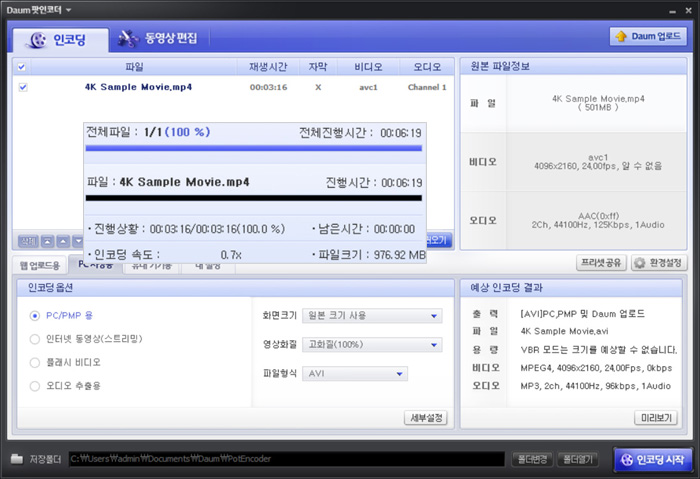The image size is (700, 479).
Task: Open the 화면크기 dropdown
Action: pyautogui.click(x=372, y=316)
